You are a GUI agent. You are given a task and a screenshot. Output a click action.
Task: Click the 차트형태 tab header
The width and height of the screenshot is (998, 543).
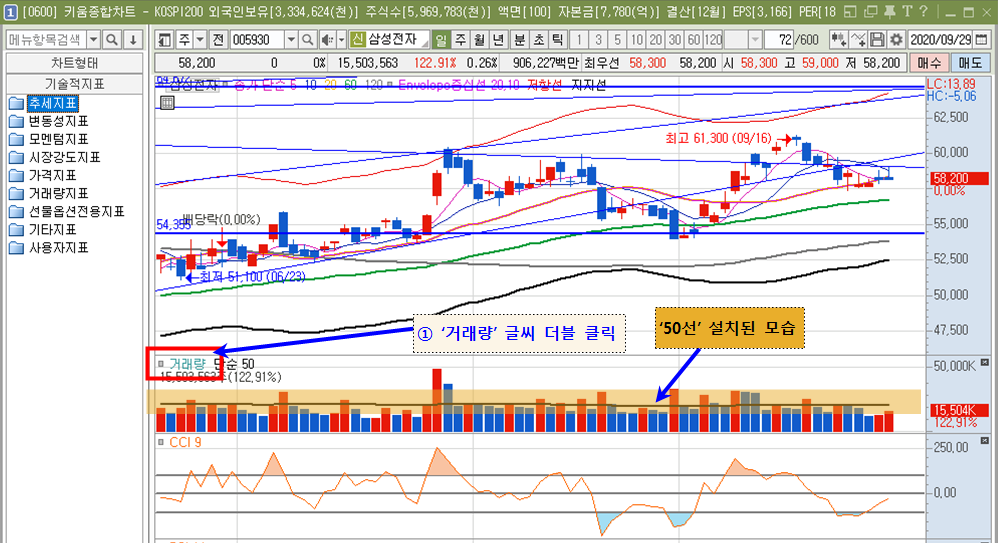(74, 64)
